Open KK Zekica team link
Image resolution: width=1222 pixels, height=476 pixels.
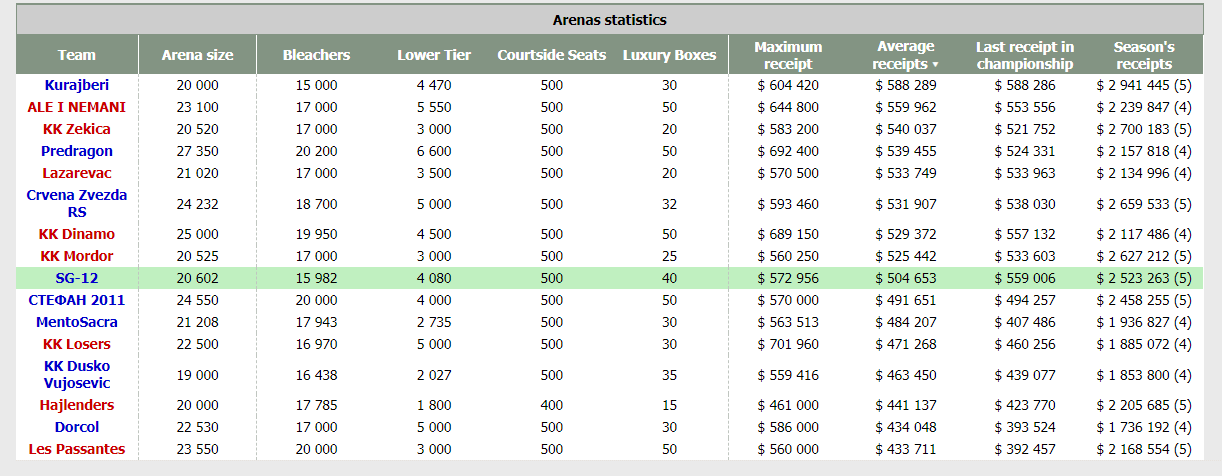[x=77, y=129]
